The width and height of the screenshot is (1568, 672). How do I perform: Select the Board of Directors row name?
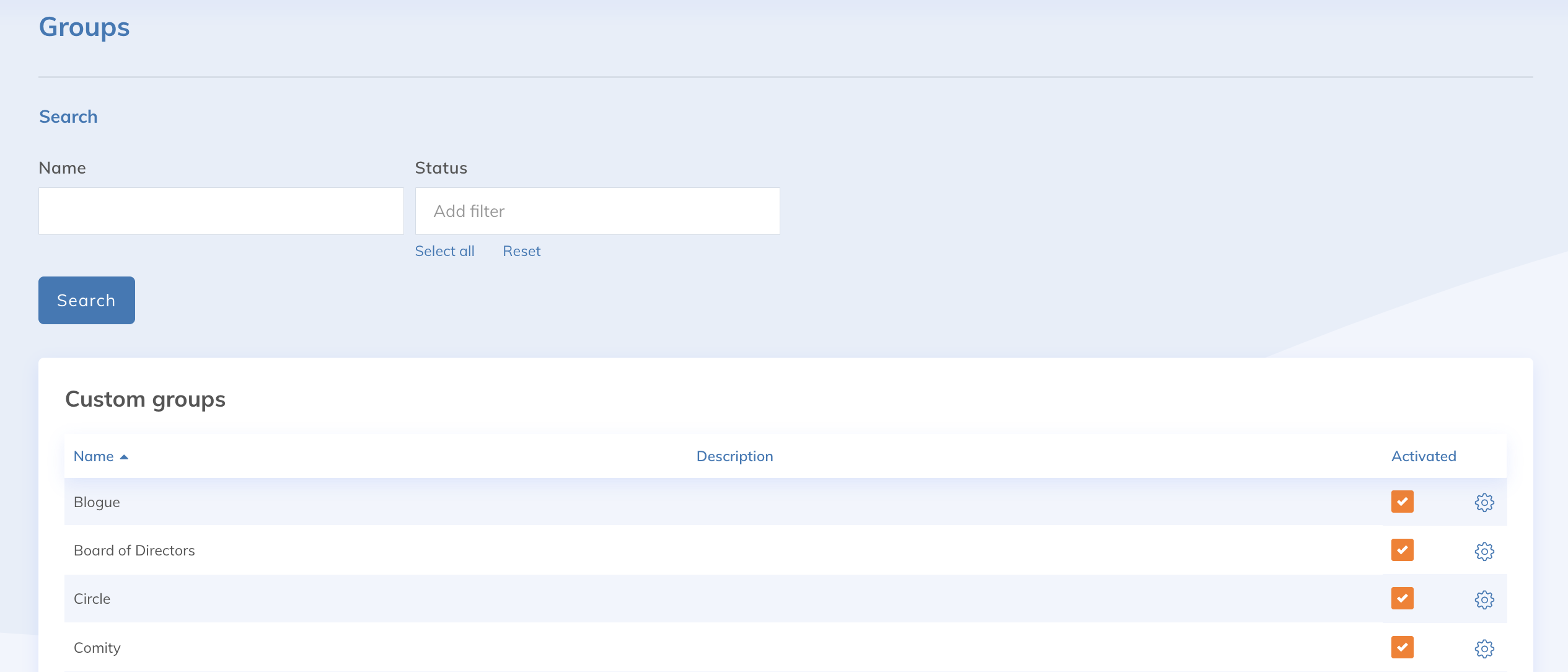coord(134,550)
